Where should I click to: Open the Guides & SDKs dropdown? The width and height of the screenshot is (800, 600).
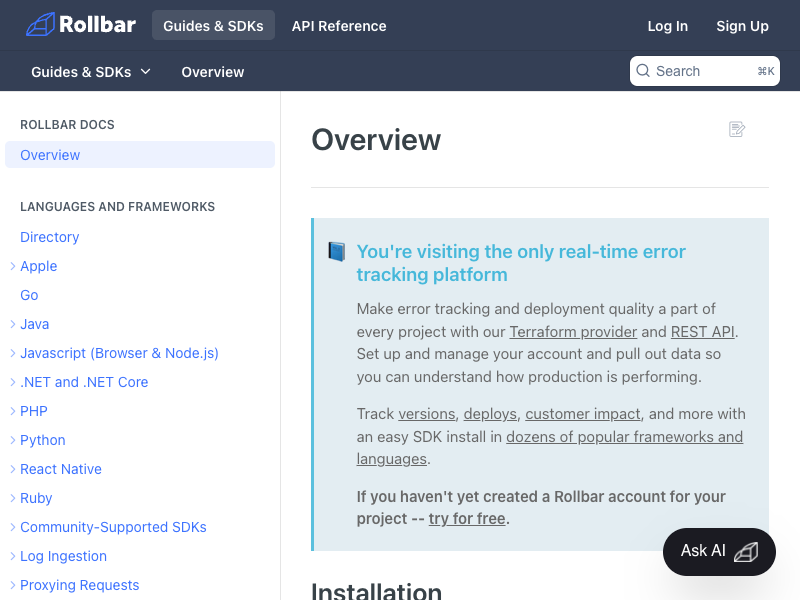[91, 72]
